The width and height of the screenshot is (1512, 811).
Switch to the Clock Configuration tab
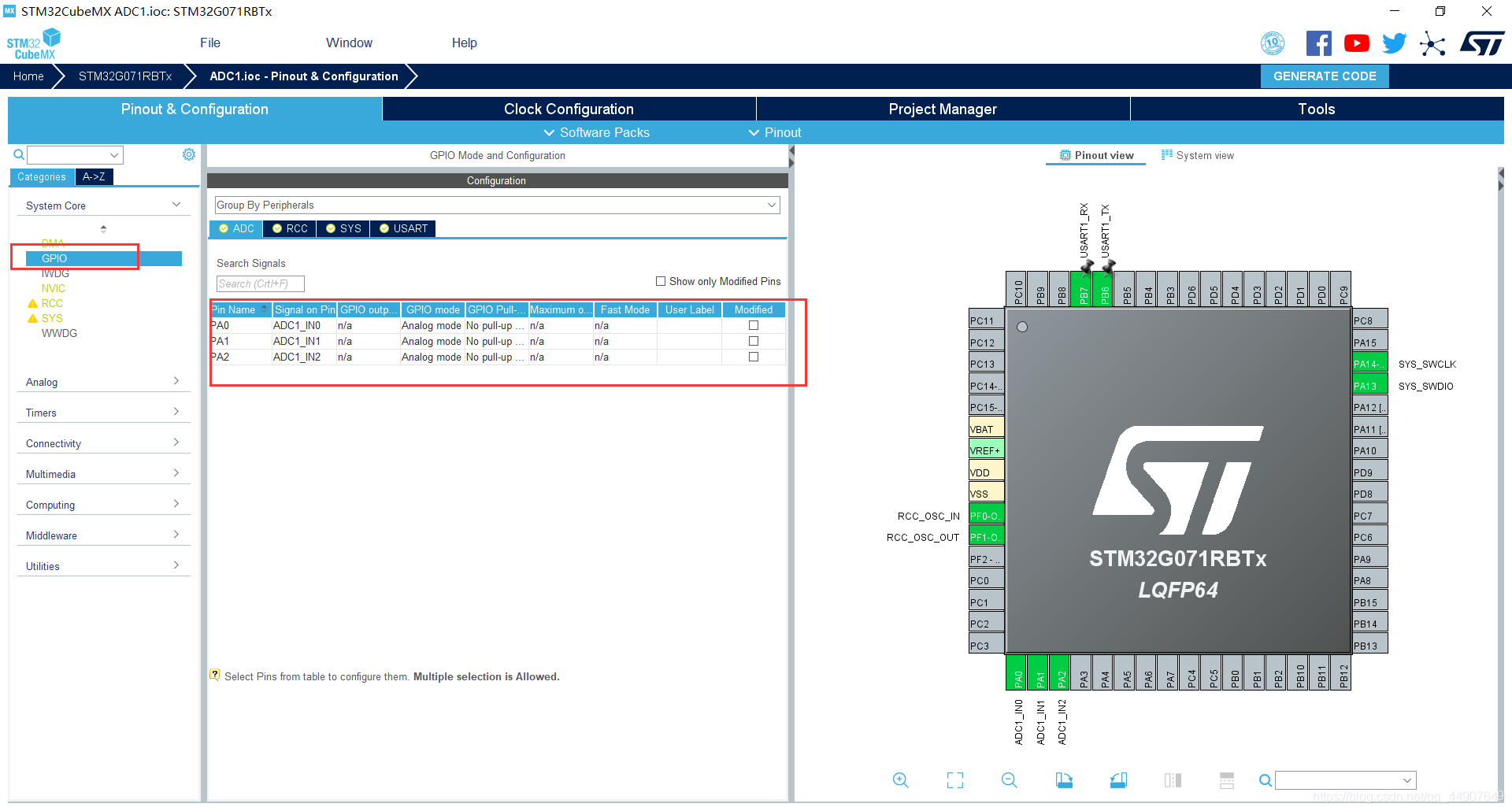pyautogui.click(x=569, y=109)
